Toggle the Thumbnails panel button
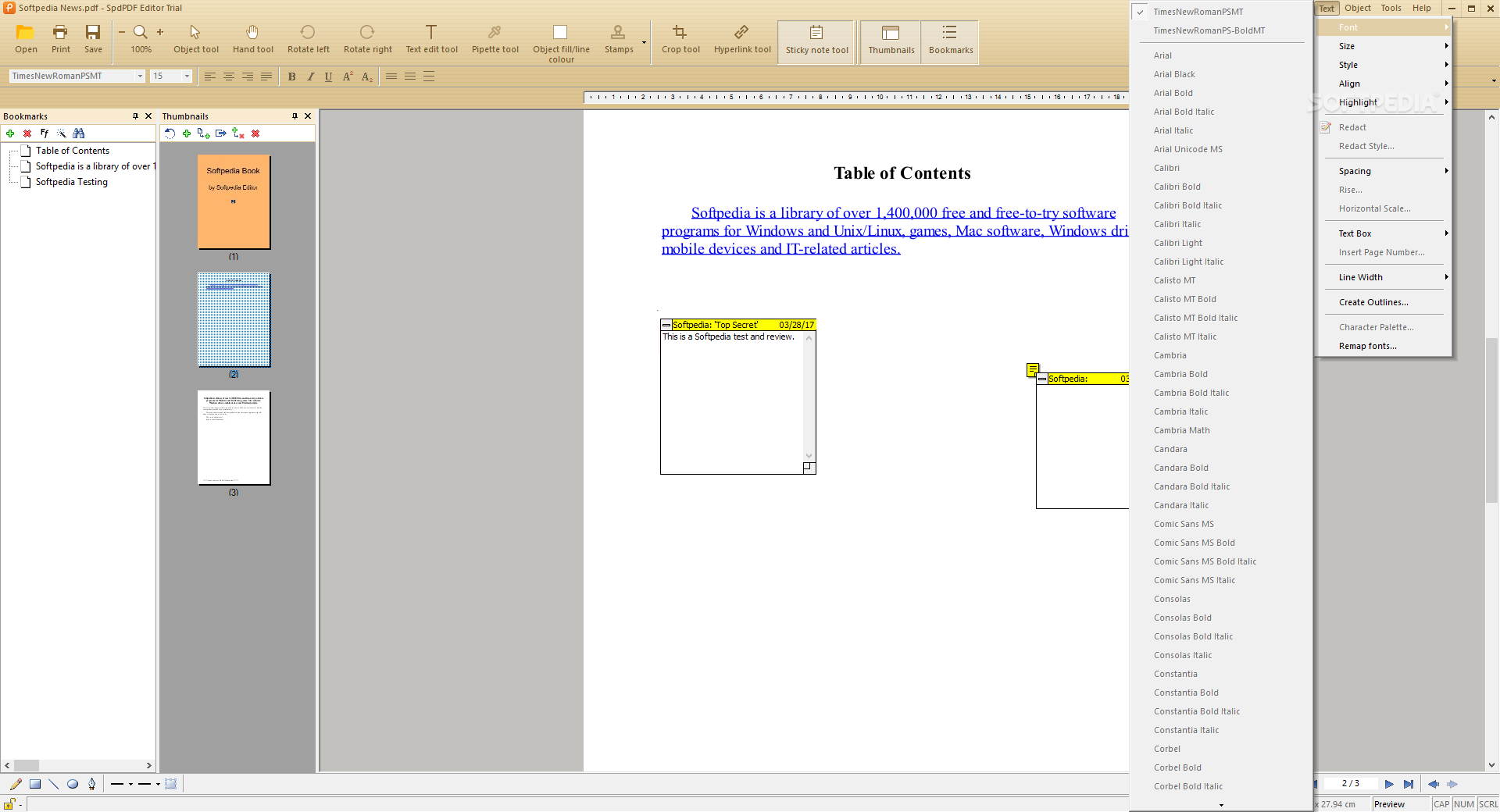Viewport: 1500px width, 812px height. (891, 41)
